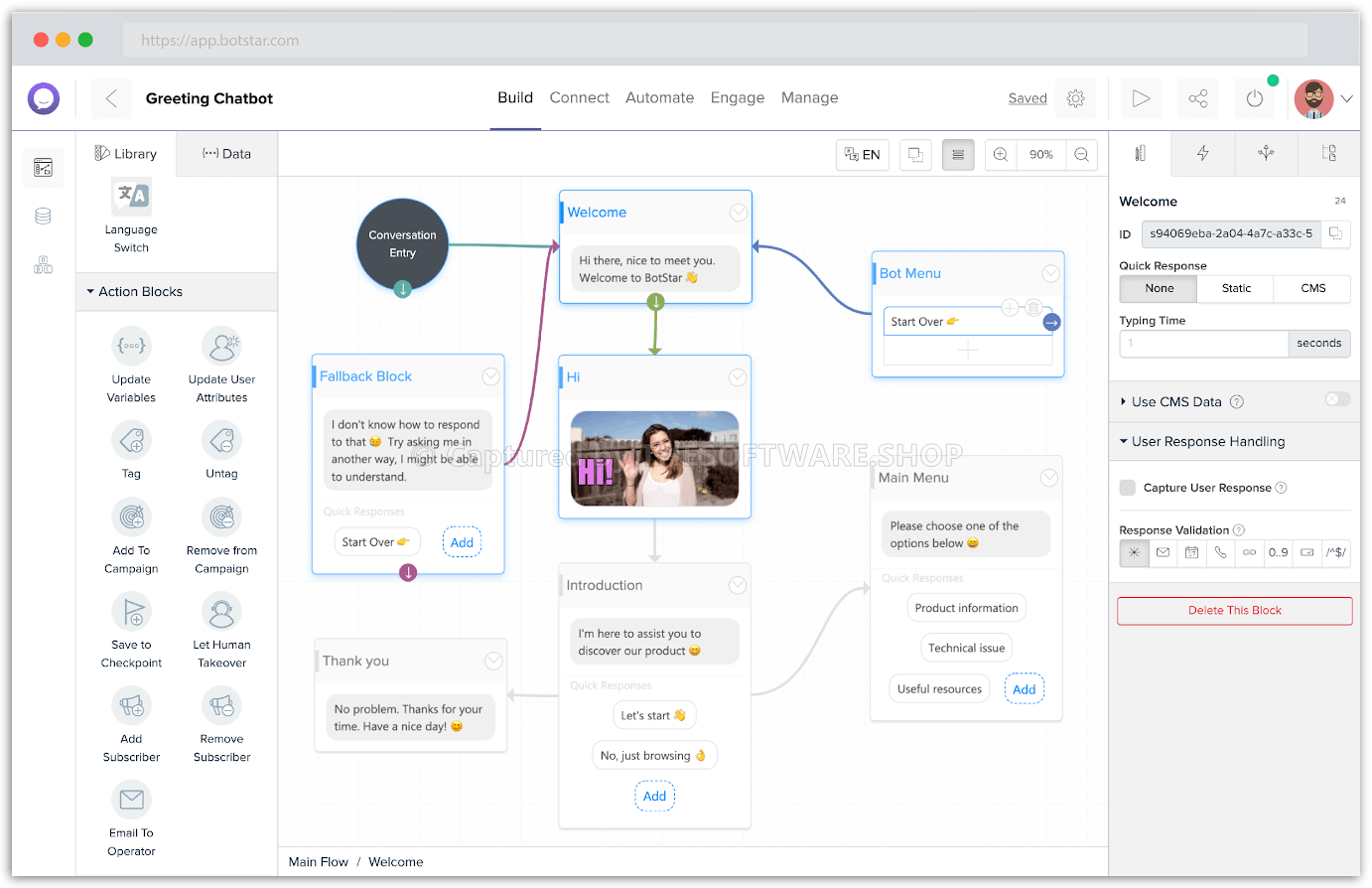
Task: Open the Data tab in side panel
Action: pyautogui.click(x=226, y=154)
